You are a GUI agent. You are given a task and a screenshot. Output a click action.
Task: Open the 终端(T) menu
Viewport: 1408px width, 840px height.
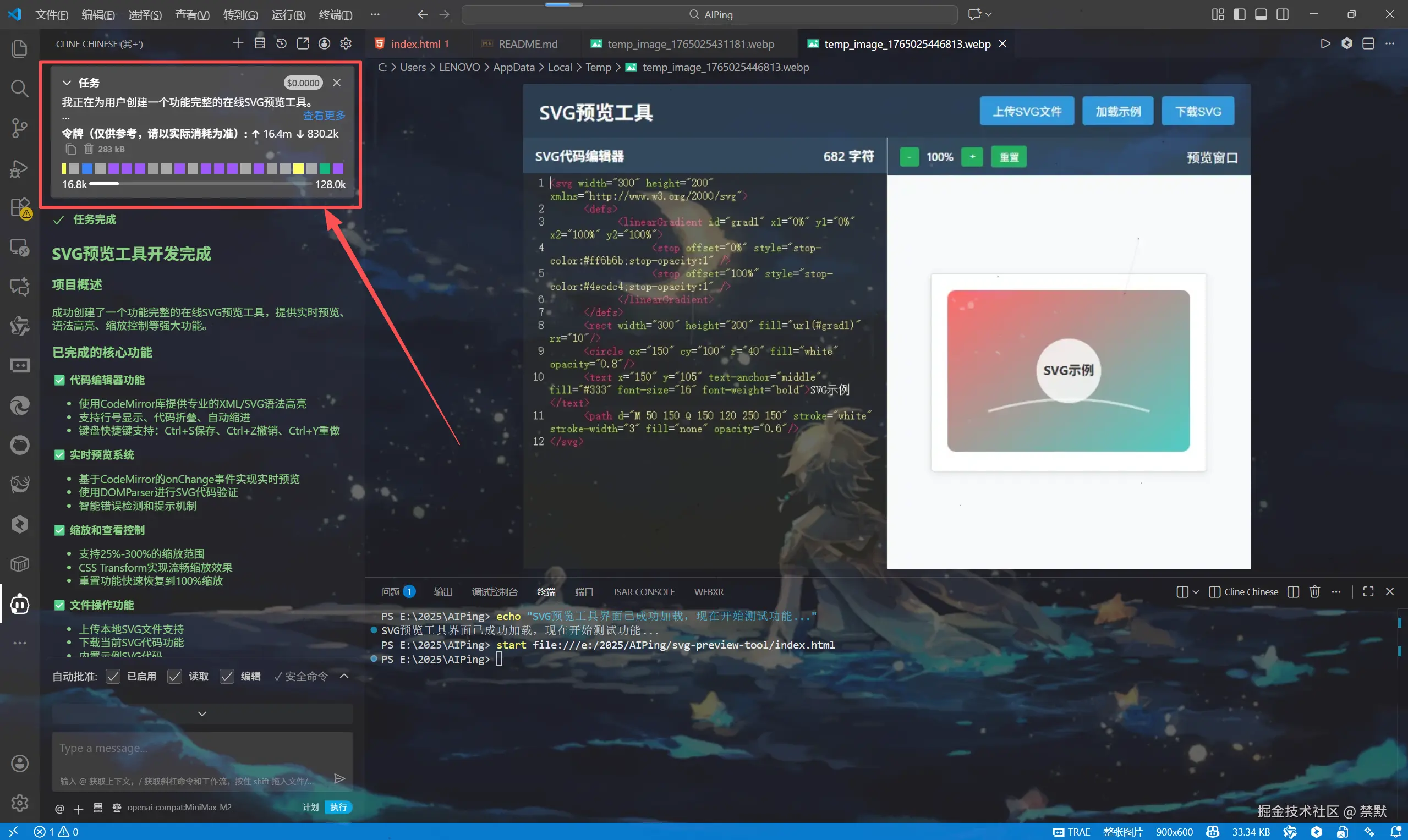click(x=335, y=14)
